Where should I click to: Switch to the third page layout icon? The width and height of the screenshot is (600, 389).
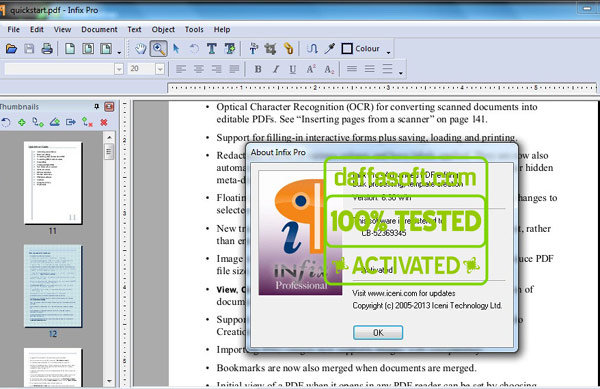coord(106,49)
